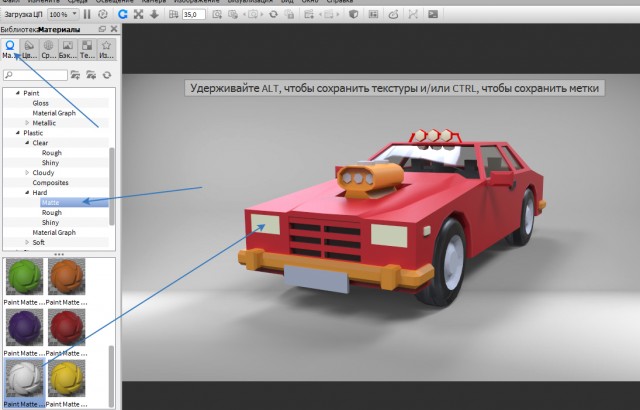Switch to the Textures library tab
Viewport: 640px width, 410px height.
click(87, 50)
